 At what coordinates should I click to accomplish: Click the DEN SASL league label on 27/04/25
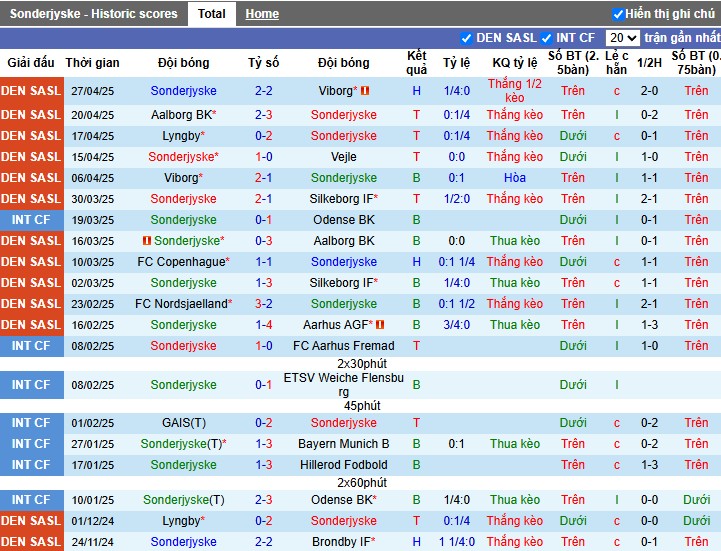tap(31, 91)
